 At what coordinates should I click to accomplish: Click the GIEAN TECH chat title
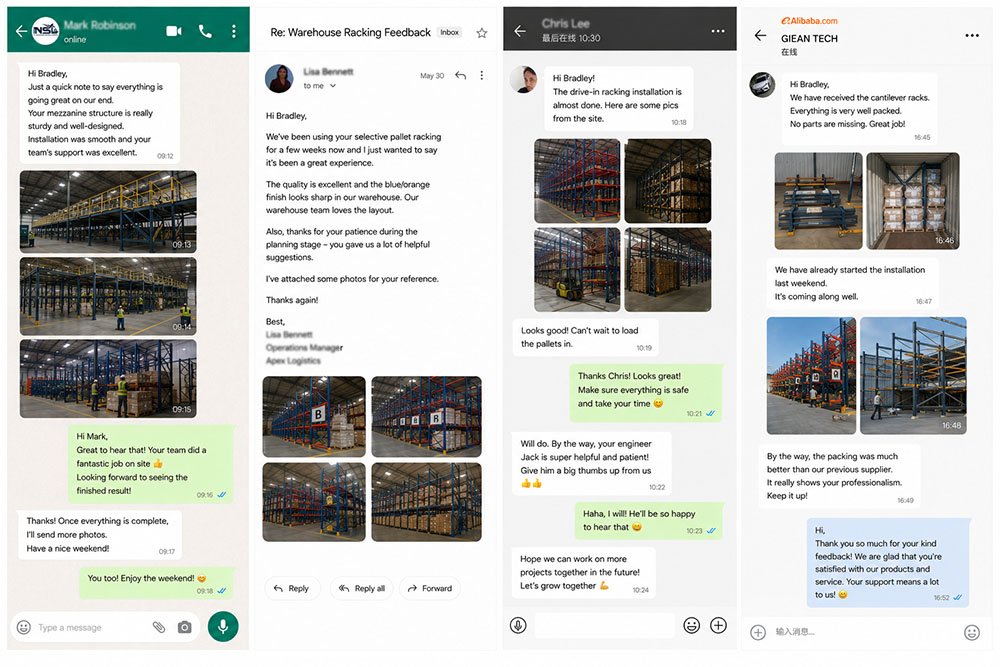click(809, 39)
